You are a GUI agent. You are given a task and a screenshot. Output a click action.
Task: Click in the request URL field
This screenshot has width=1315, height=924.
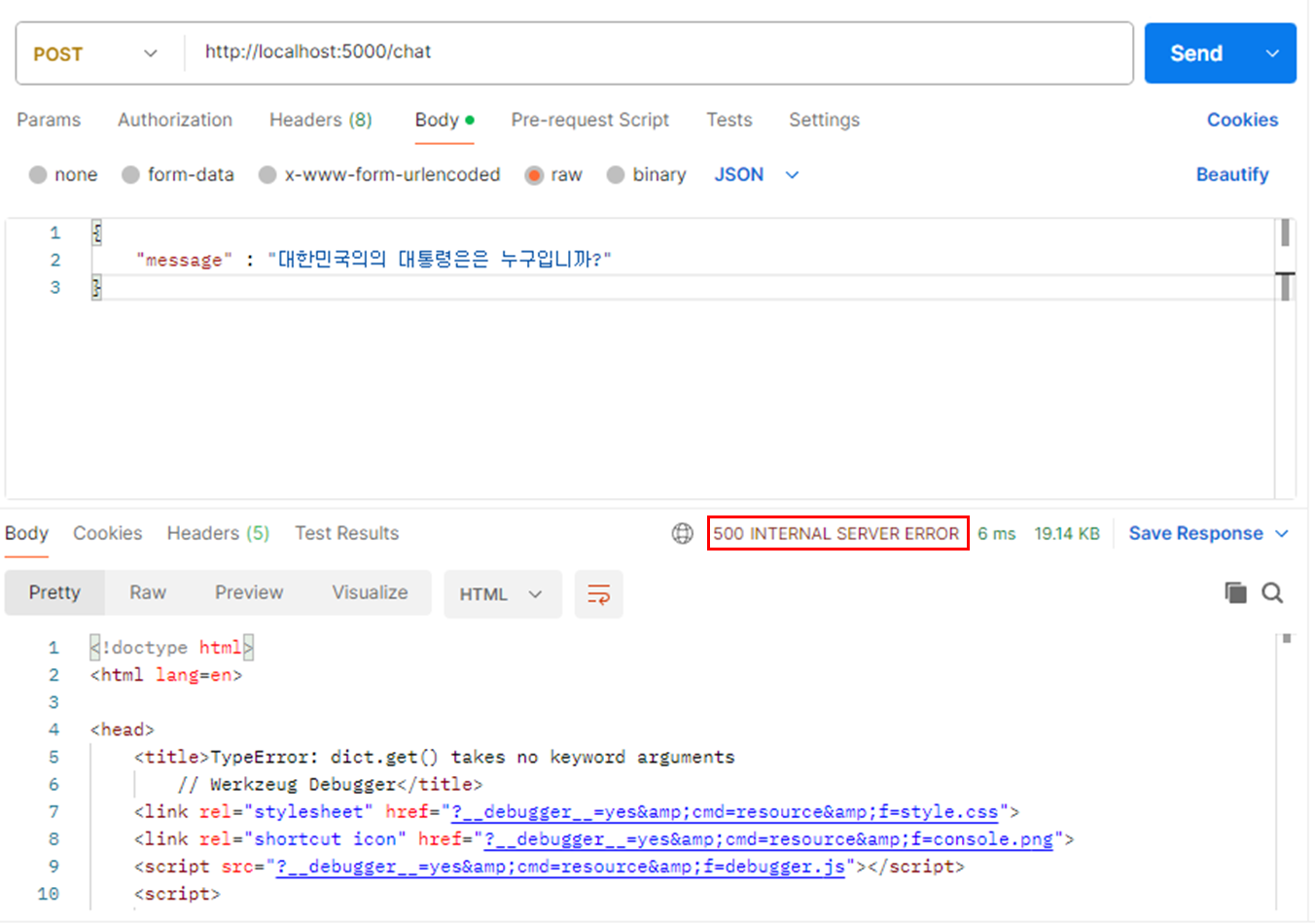(x=659, y=53)
